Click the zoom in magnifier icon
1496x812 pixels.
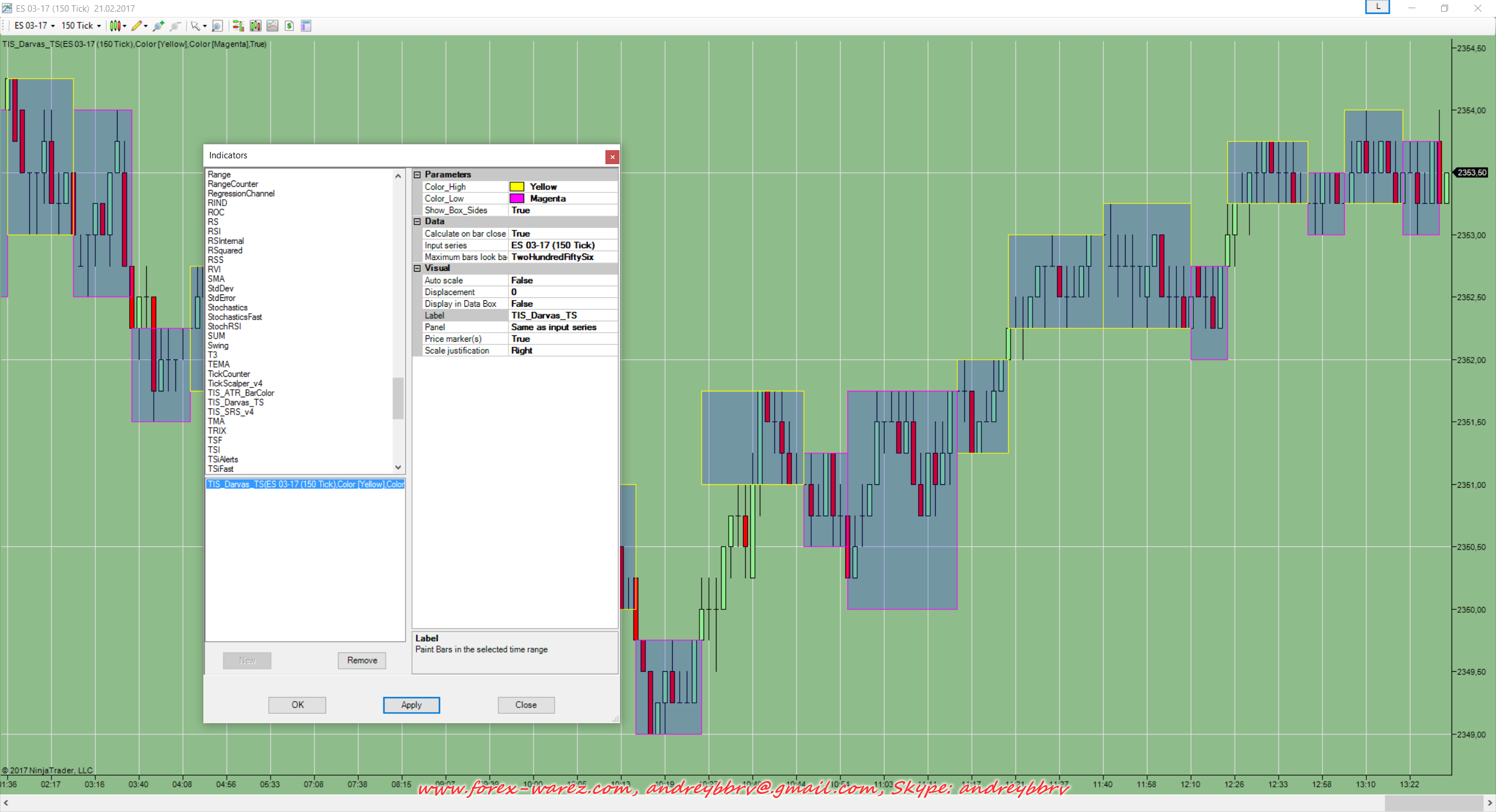pos(158,26)
